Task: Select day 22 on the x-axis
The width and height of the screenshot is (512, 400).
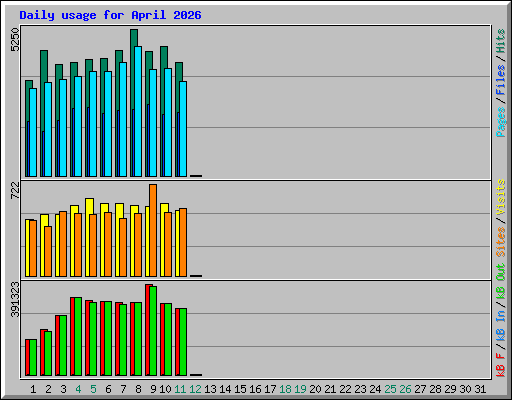Action: click(x=345, y=389)
